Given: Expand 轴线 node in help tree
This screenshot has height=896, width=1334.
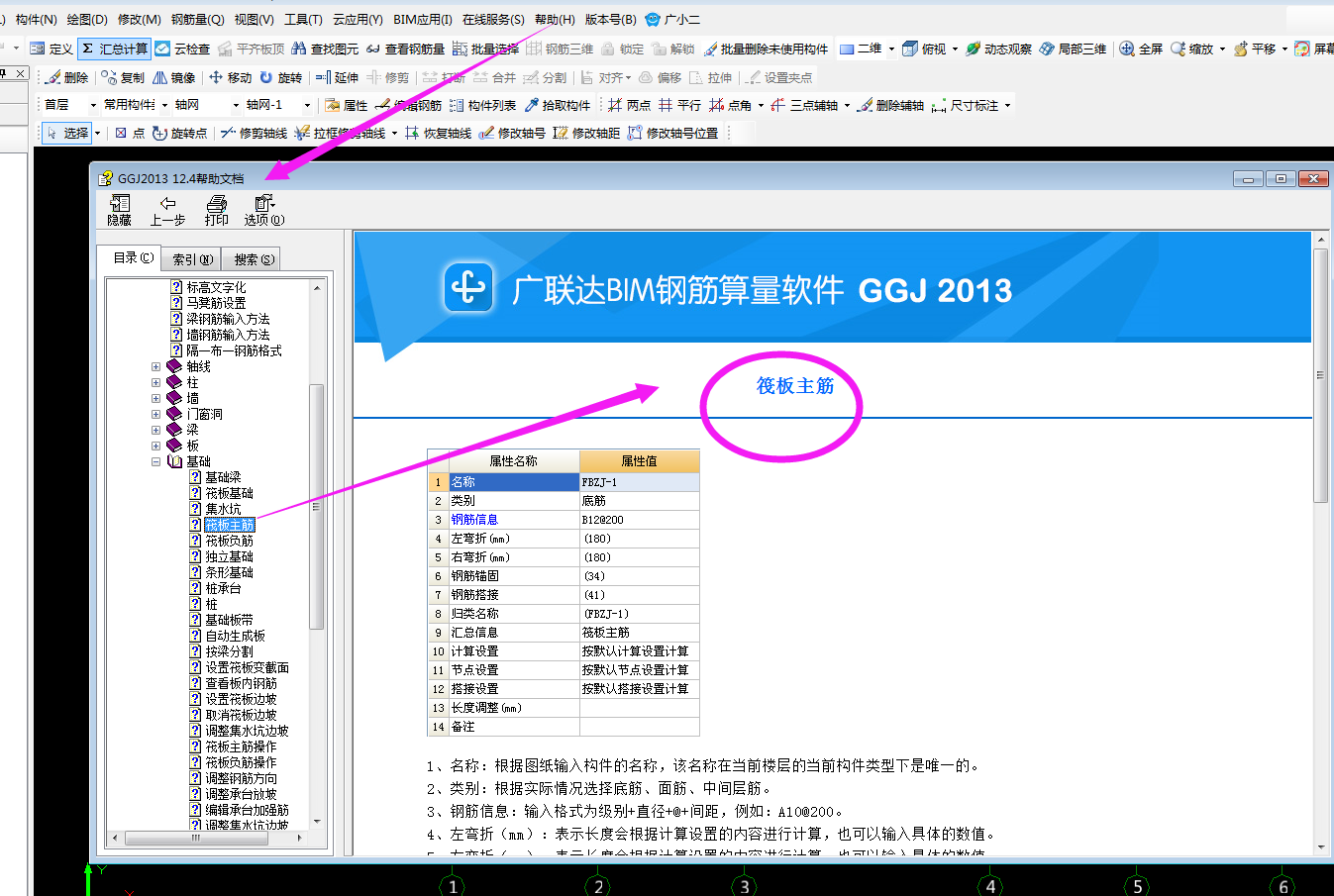Looking at the screenshot, I should pos(156,366).
